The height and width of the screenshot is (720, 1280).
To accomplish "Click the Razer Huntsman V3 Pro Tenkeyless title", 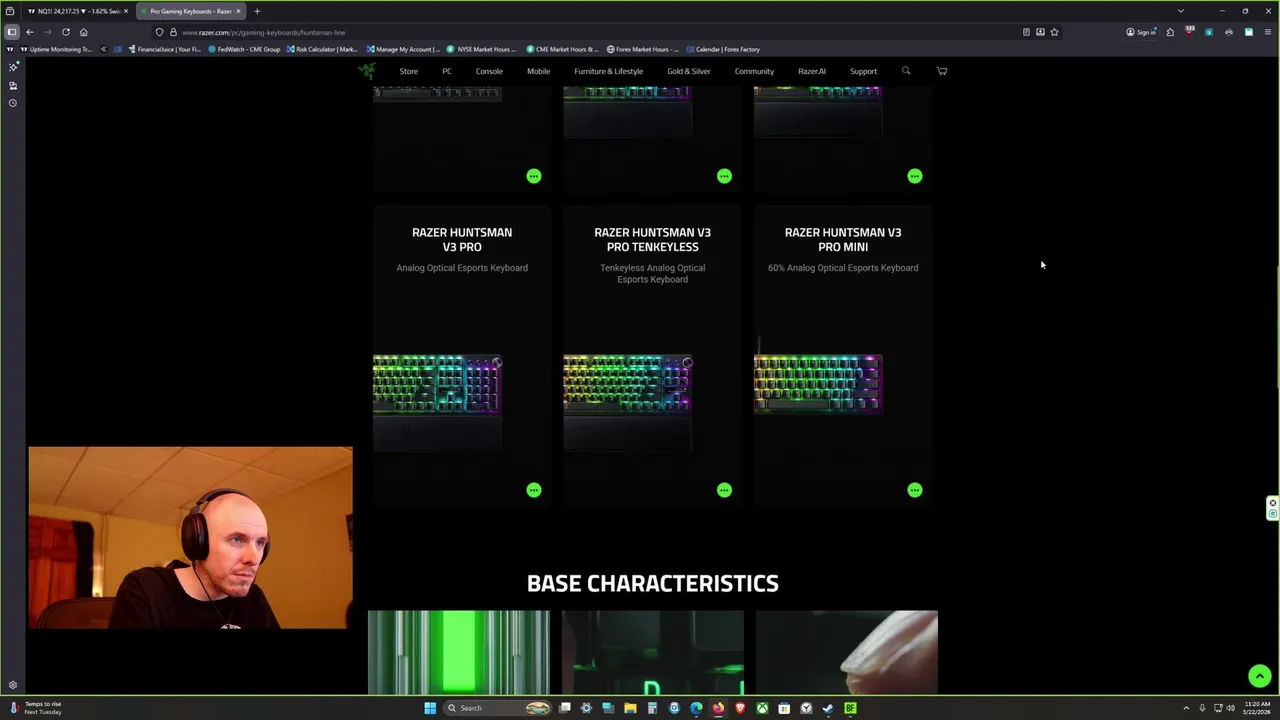I will [652, 239].
